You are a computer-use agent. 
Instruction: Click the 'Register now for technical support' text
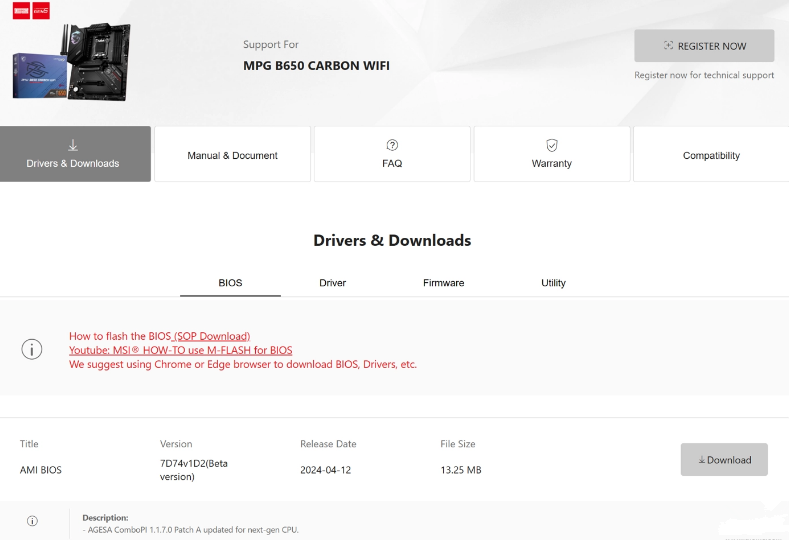(704, 75)
